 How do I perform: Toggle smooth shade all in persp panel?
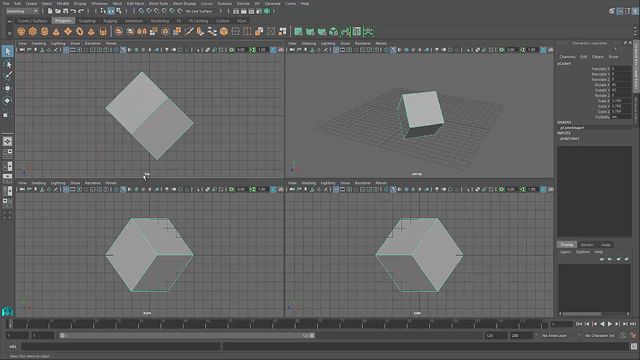pos(393,50)
